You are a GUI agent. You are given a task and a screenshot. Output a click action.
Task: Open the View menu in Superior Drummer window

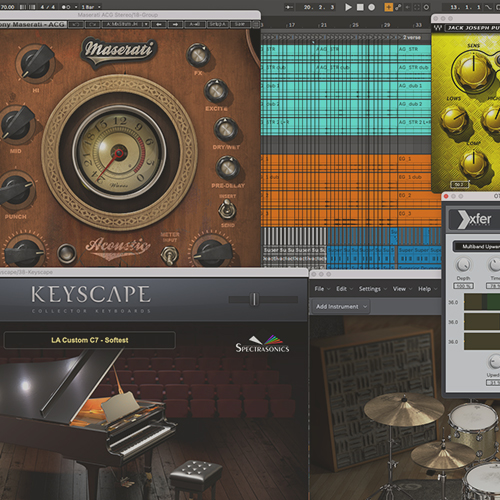tap(402, 289)
